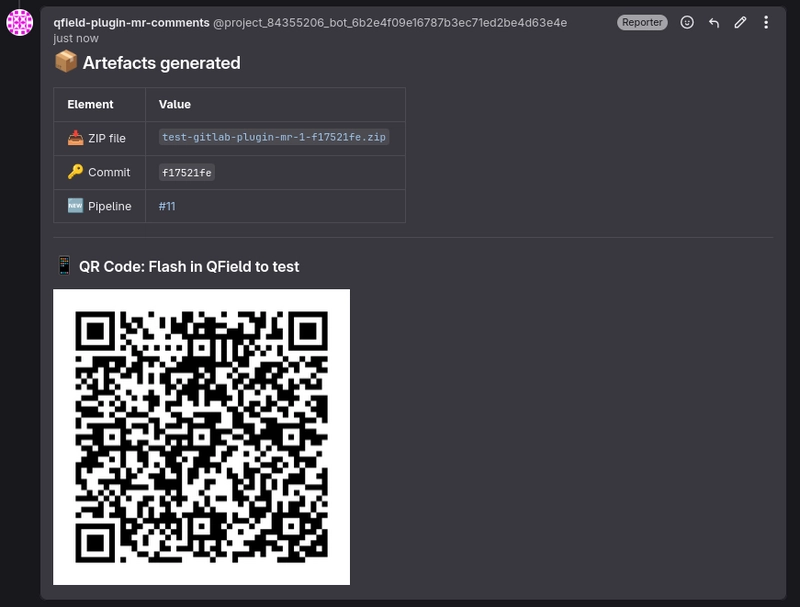Reply to the bot comment
Screen dimensions: 800x607
(x=714, y=22)
